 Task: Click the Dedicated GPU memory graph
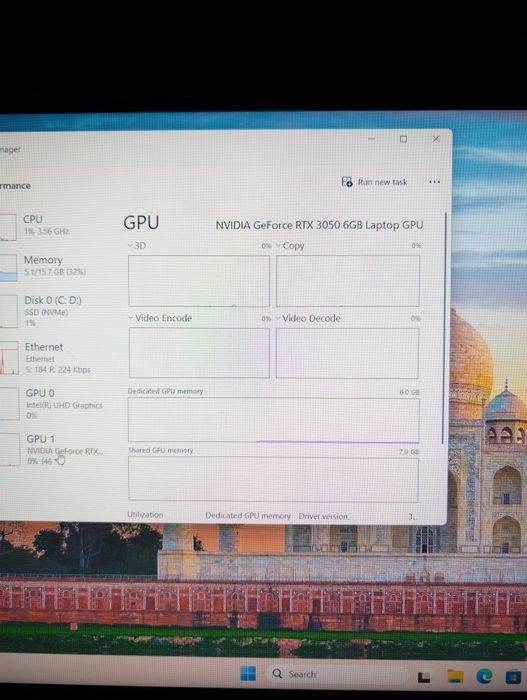273,420
